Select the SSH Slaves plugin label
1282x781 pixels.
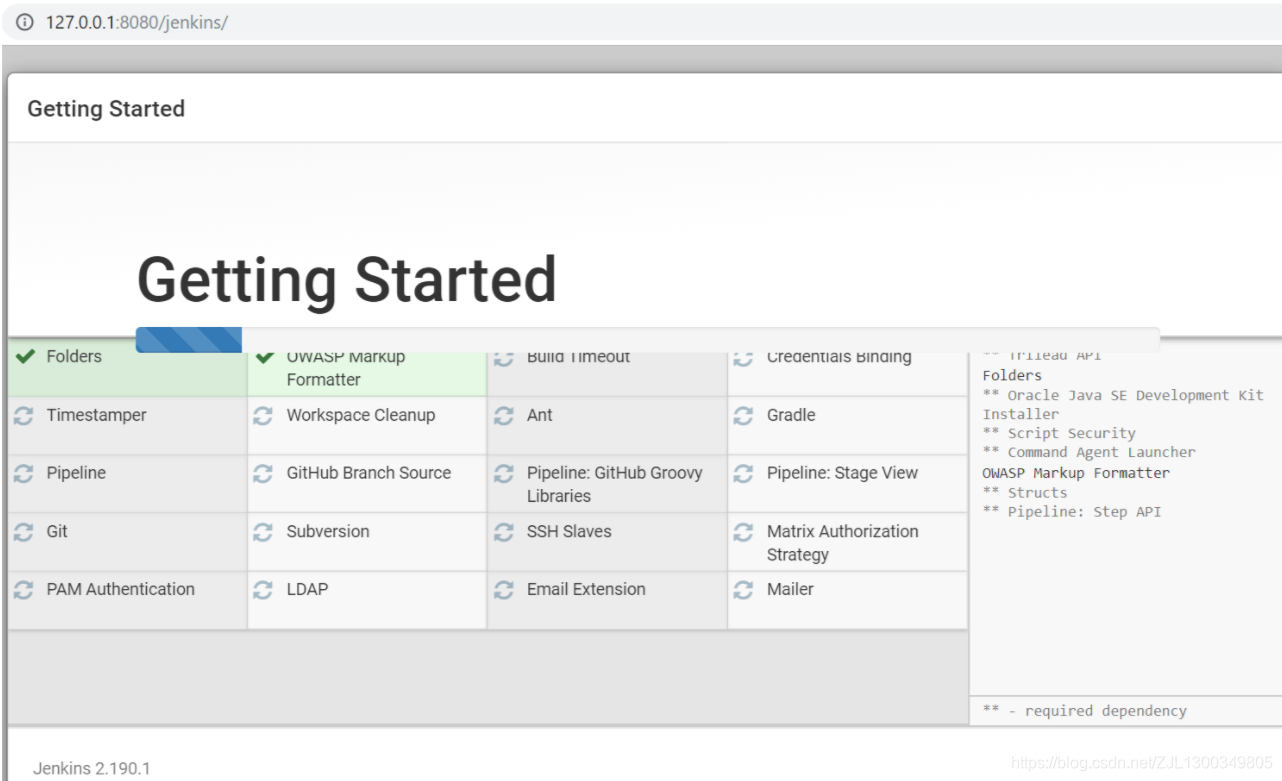click(569, 531)
